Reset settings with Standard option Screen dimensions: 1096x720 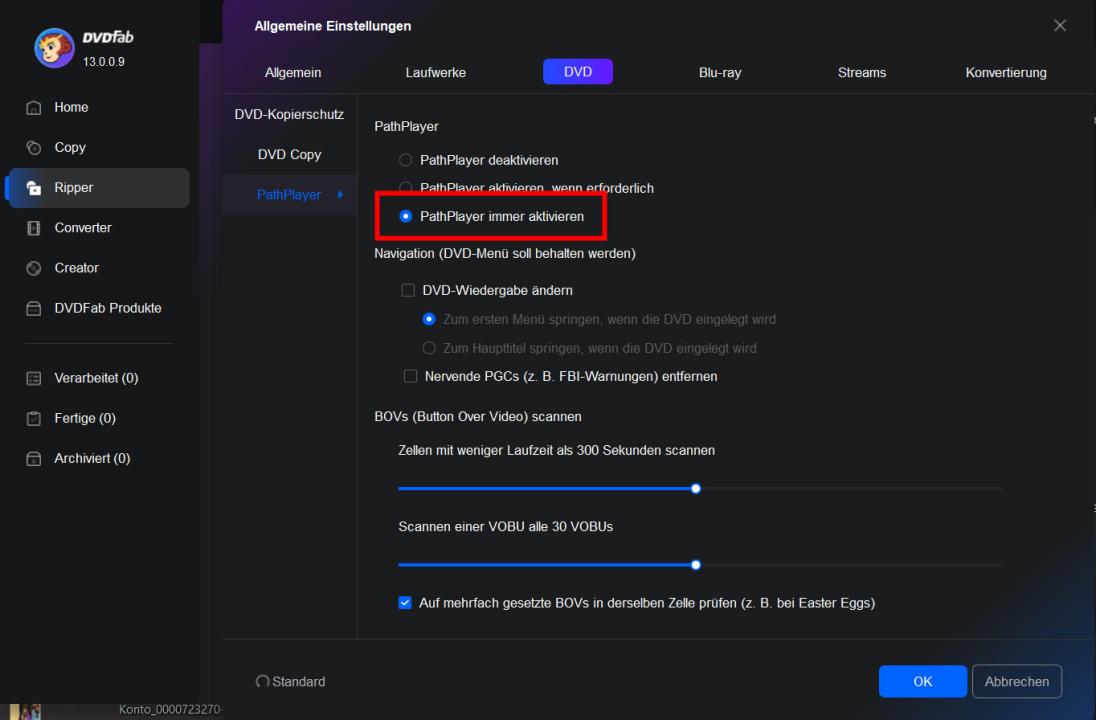pyautogui.click(x=290, y=682)
